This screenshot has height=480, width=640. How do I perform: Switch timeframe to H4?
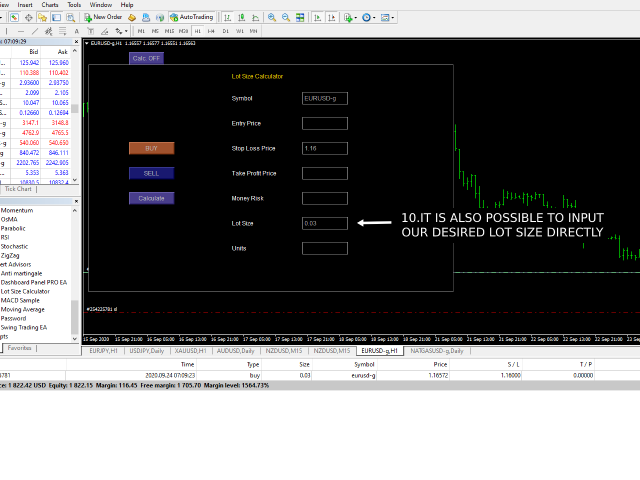pyautogui.click(x=211, y=31)
